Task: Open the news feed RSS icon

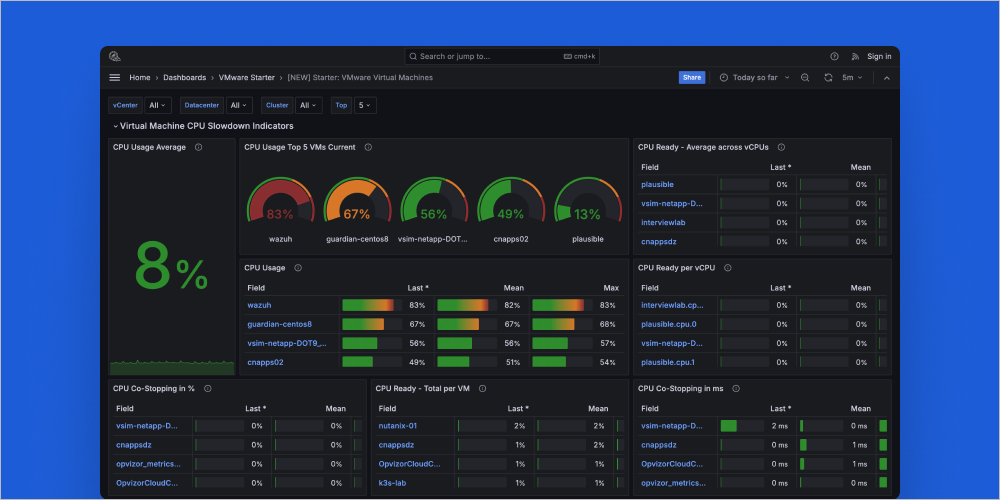Action: [855, 57]
